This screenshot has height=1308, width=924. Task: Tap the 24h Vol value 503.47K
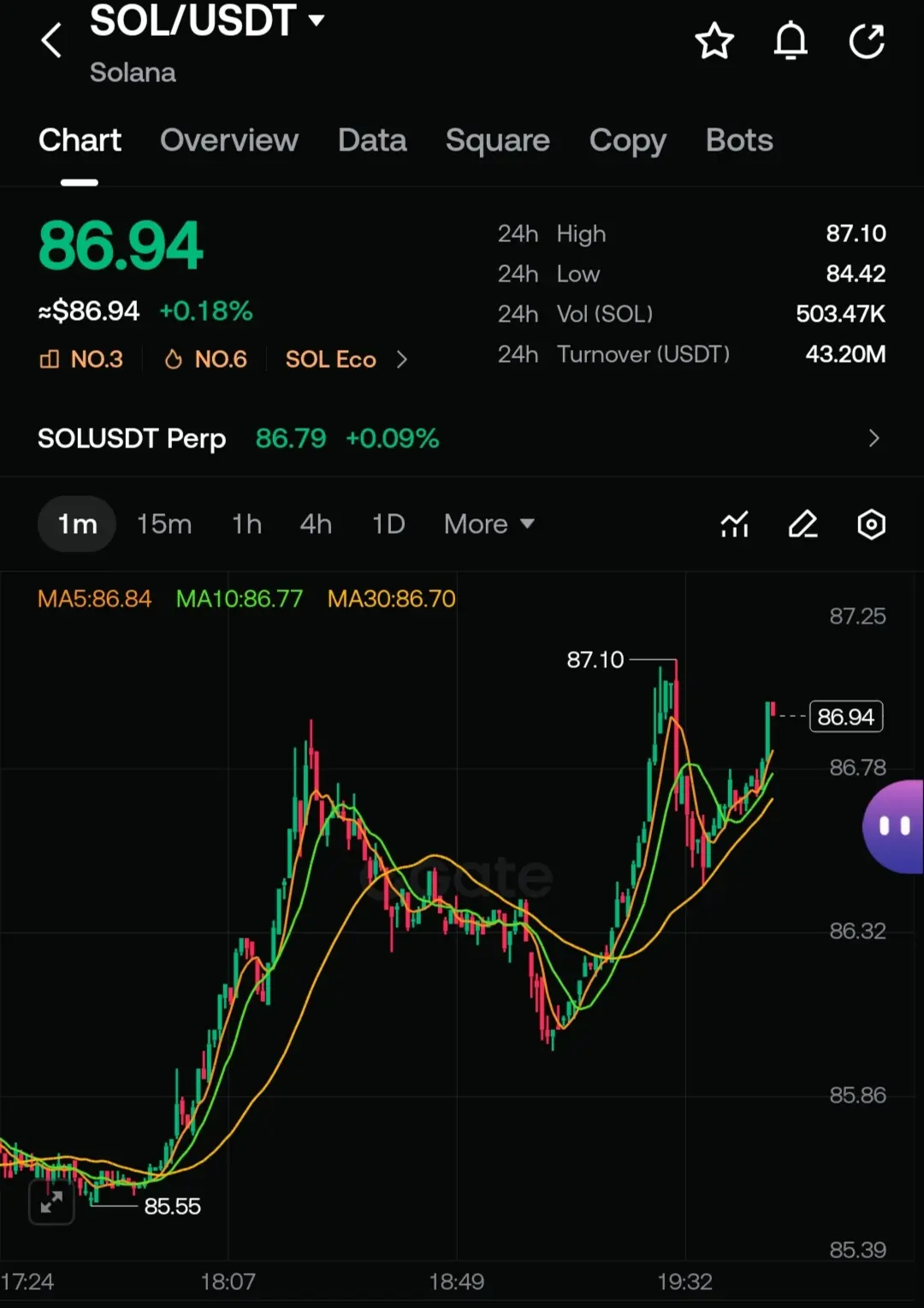tap(841, 314)
